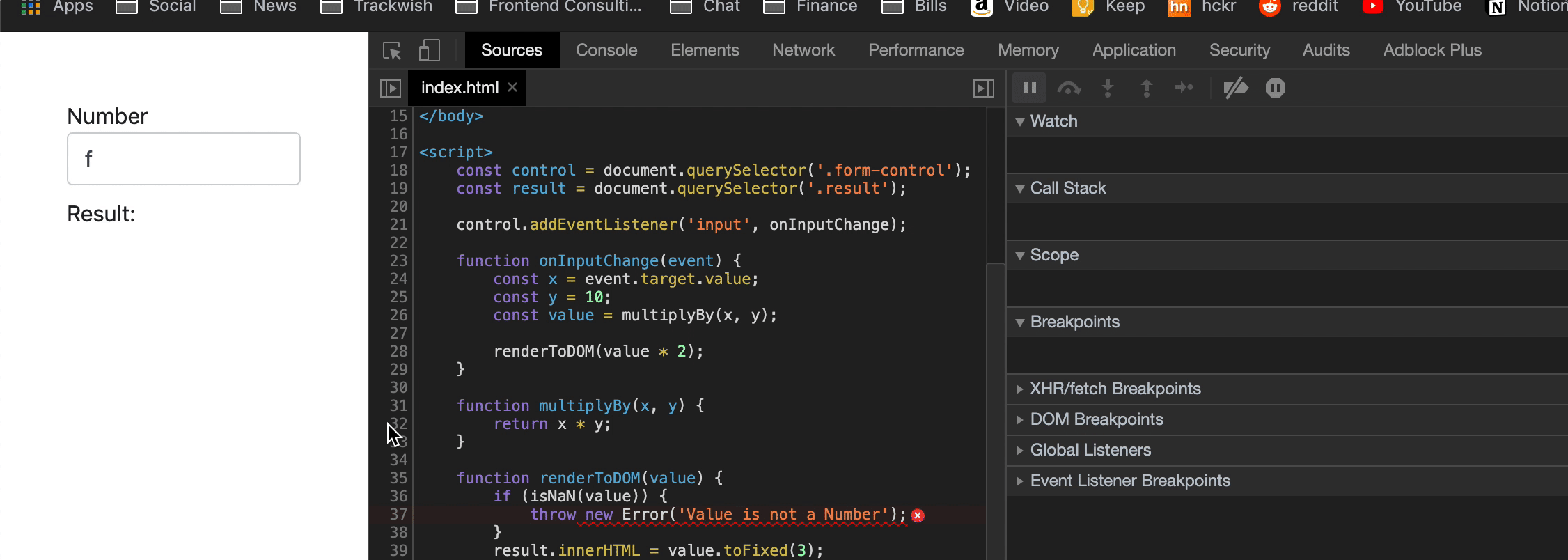Click 'multiplyBy' function name on line 31
The width and height of the screenshot is (1568, 560).
(x=585, y=406)
